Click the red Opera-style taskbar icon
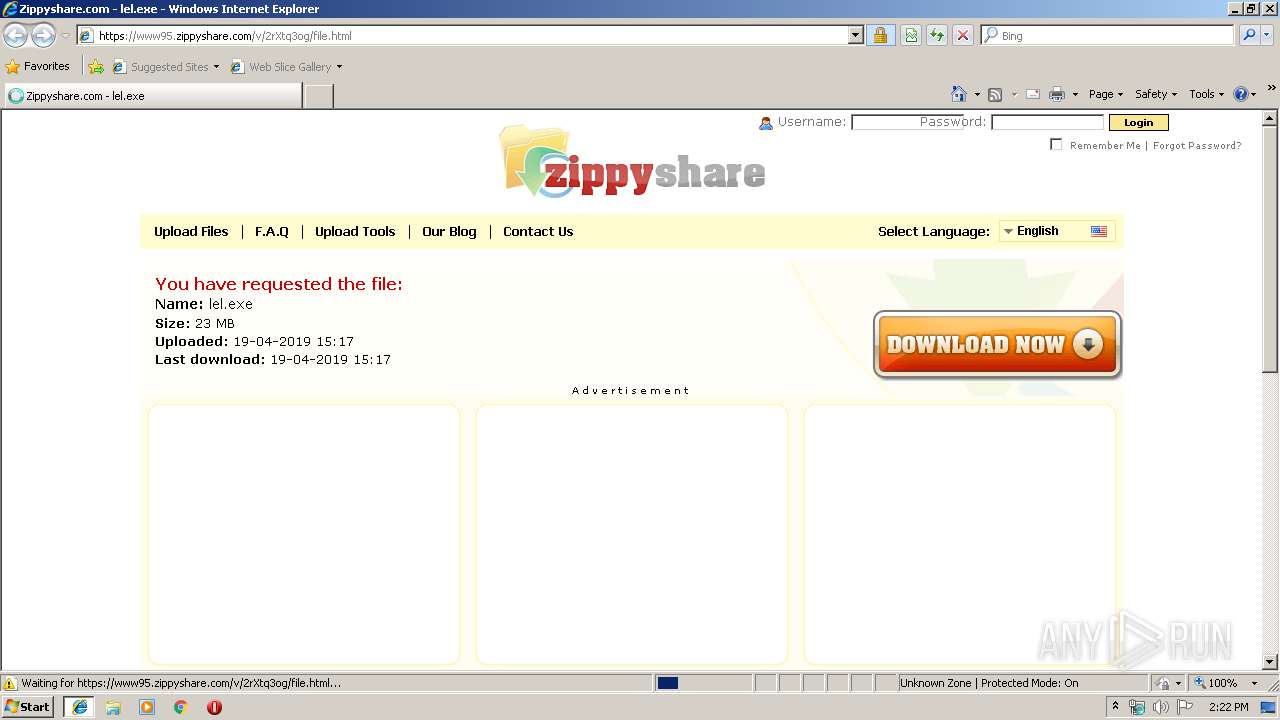 point(214,707)
